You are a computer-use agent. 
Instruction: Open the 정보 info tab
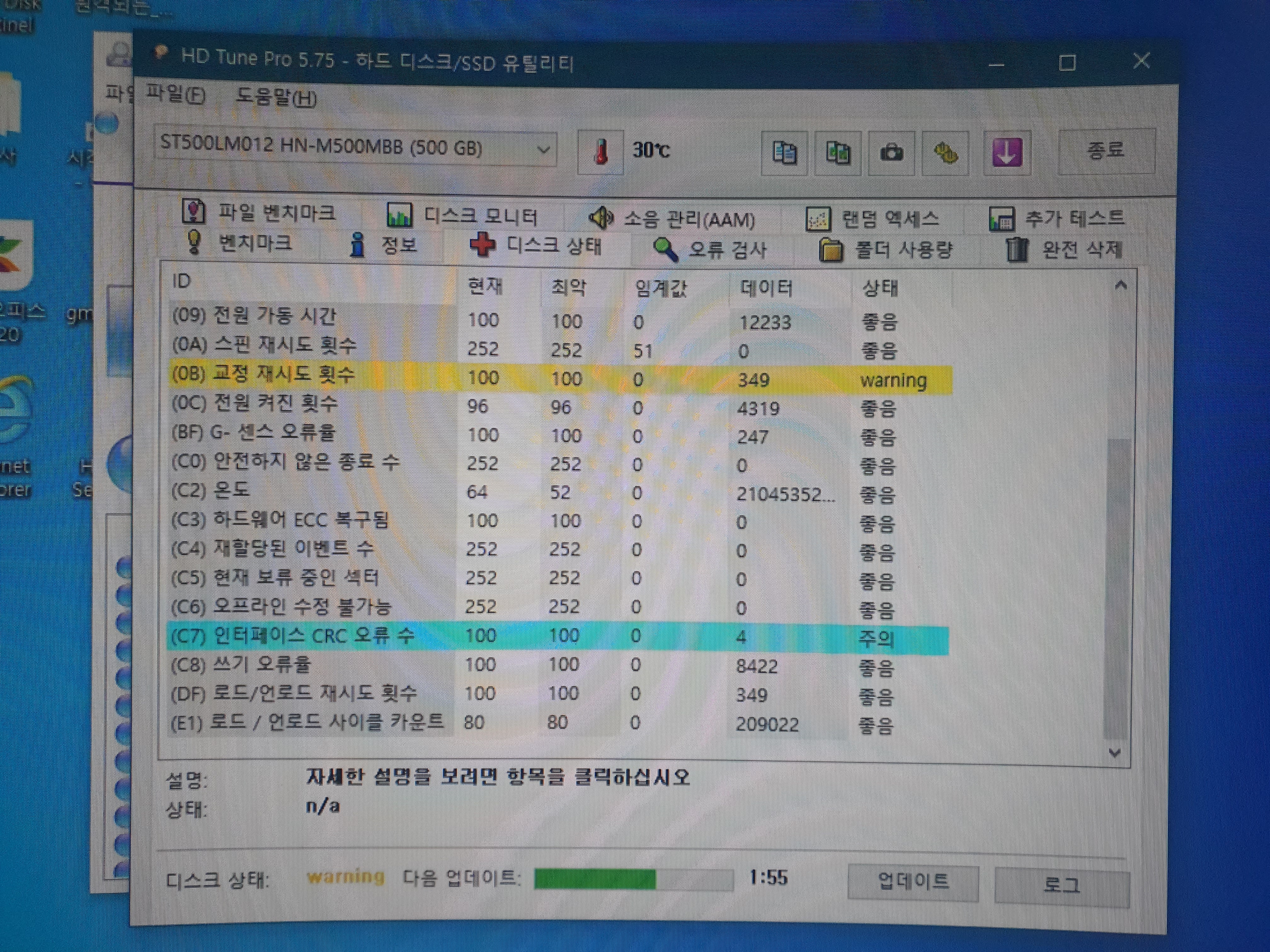(384, 245)
